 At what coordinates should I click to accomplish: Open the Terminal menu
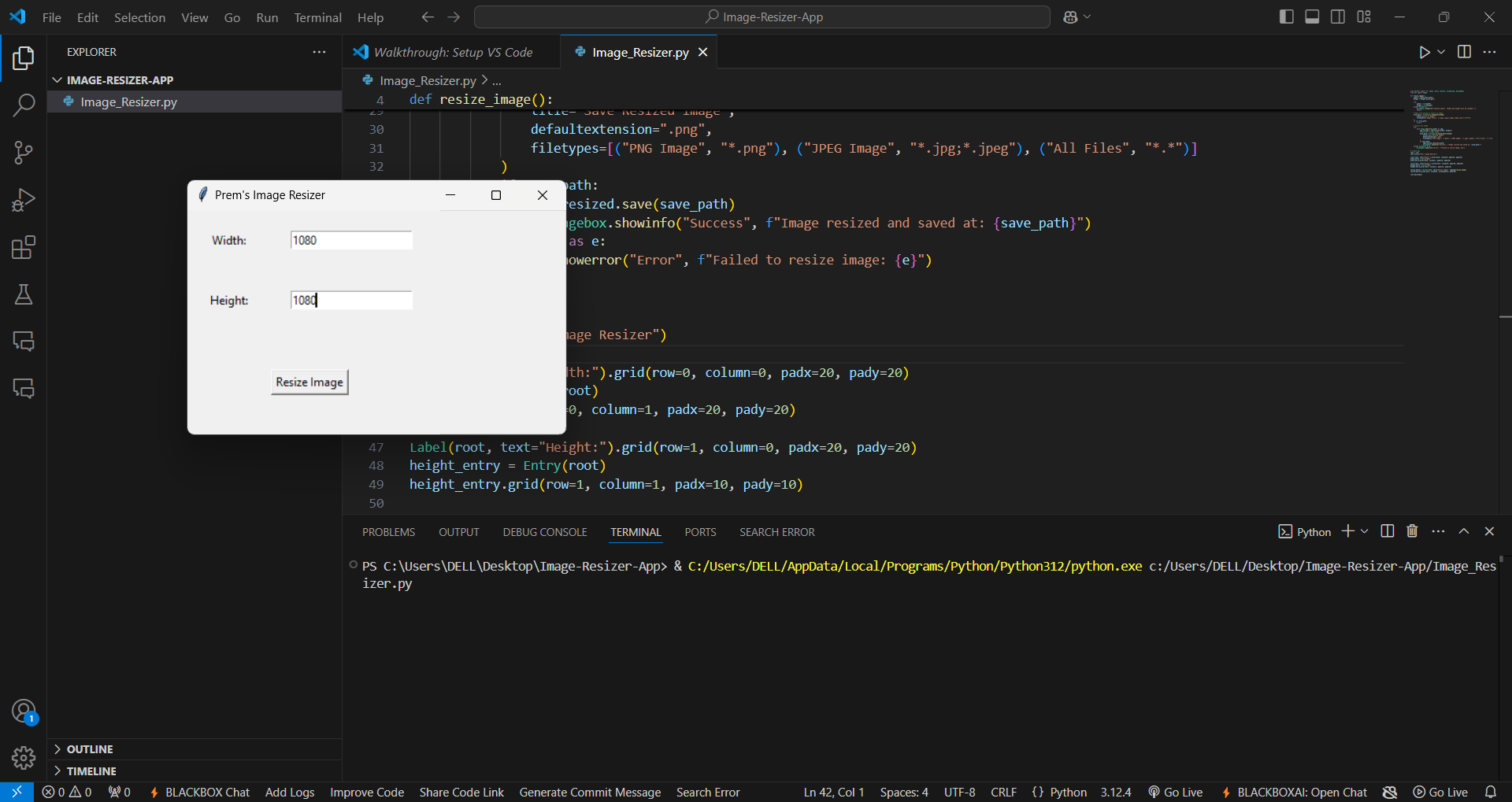(317, 17)
